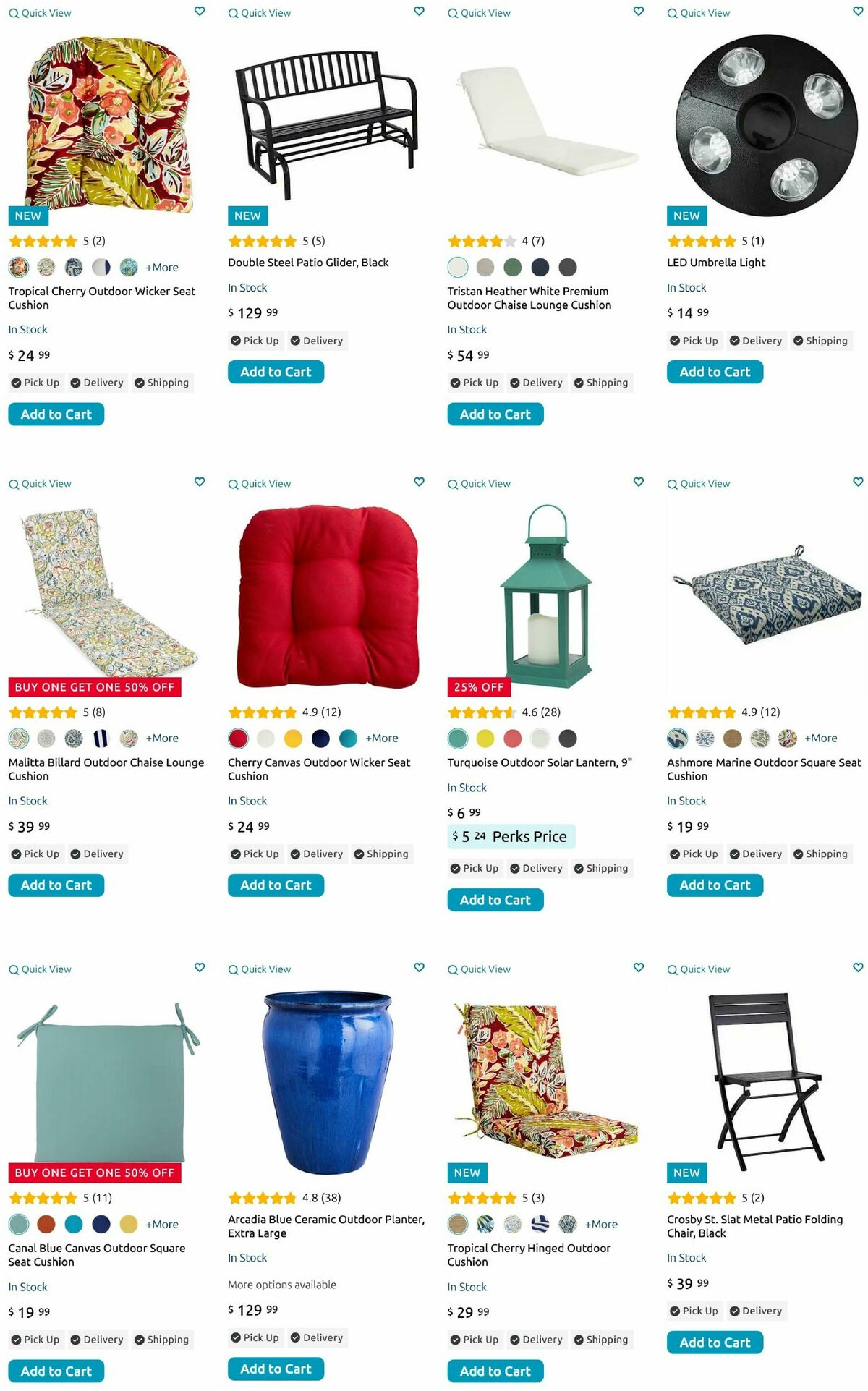Image resolution: width=868 pixels, height=1391 pixels.
Task: Favorite the Cherry Canvas Wicker Seat Cushion
Action: point(419,482)
